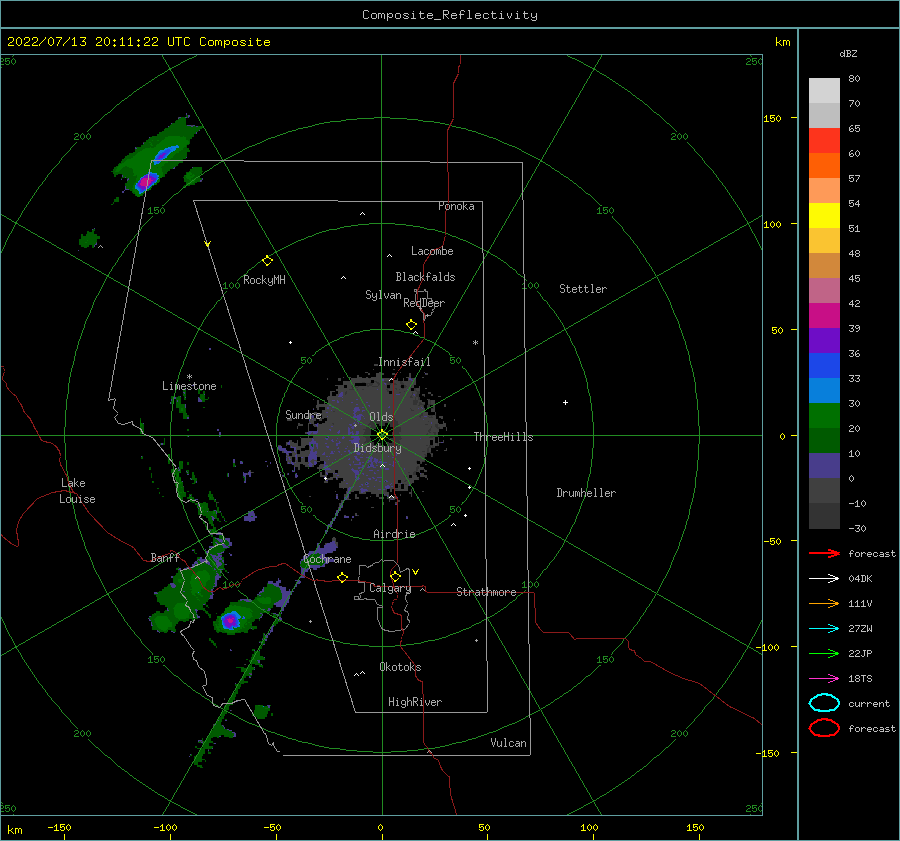900x841 pixels.
Task: Select the 60-57 dBZ orange swatch
Action: [824, 166]
